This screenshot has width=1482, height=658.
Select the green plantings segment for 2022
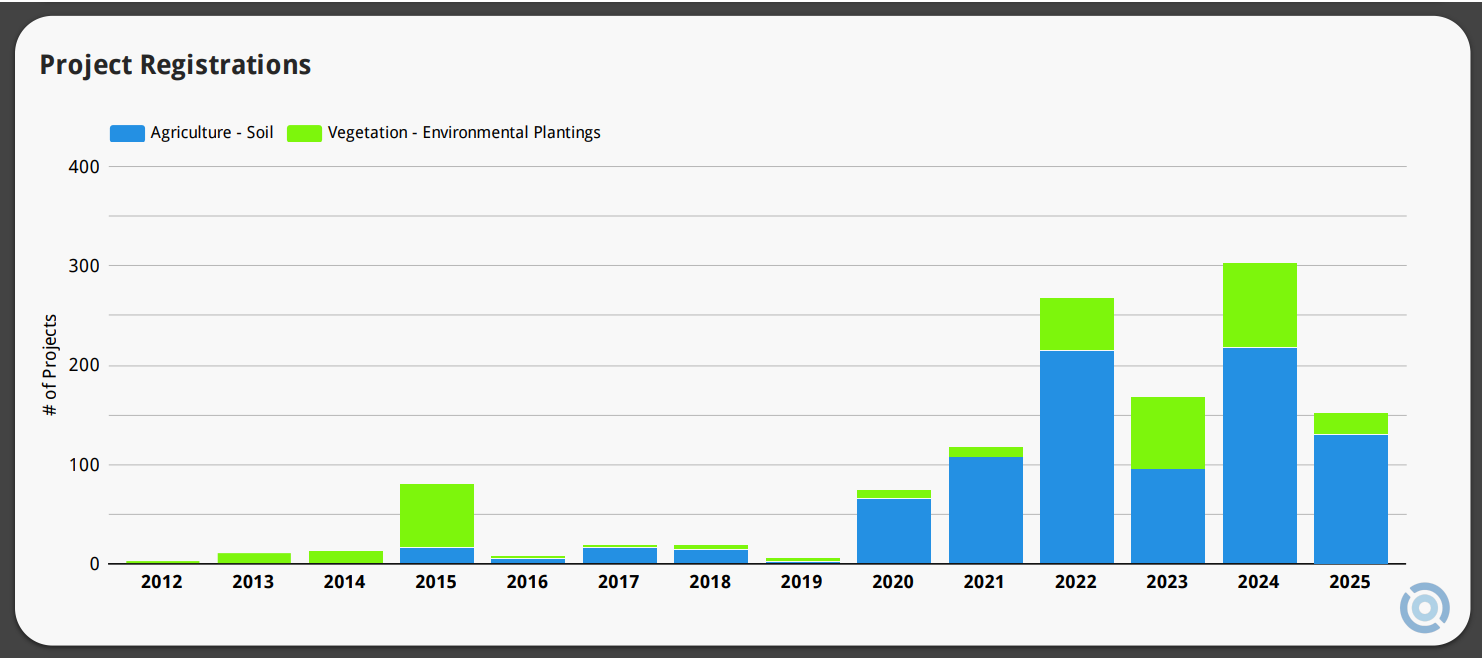[1076, 324]
